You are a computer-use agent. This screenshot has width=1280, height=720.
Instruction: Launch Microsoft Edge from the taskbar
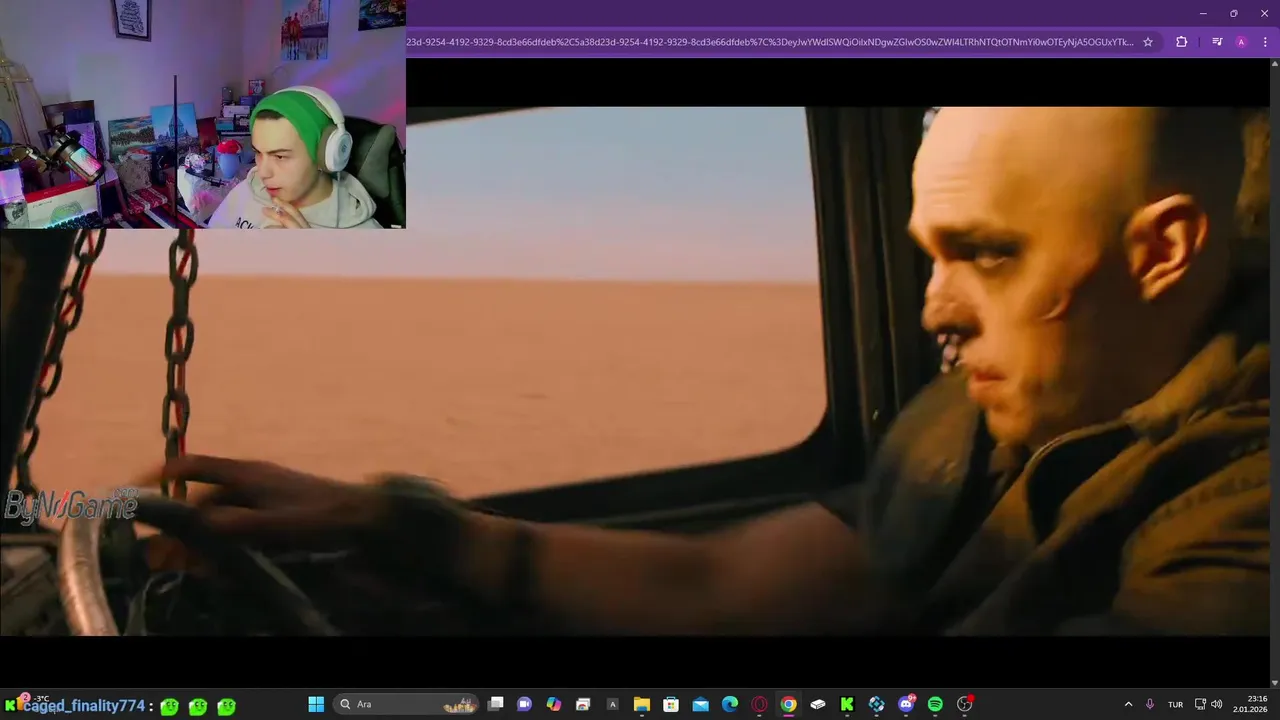click(x=730, y=704)
